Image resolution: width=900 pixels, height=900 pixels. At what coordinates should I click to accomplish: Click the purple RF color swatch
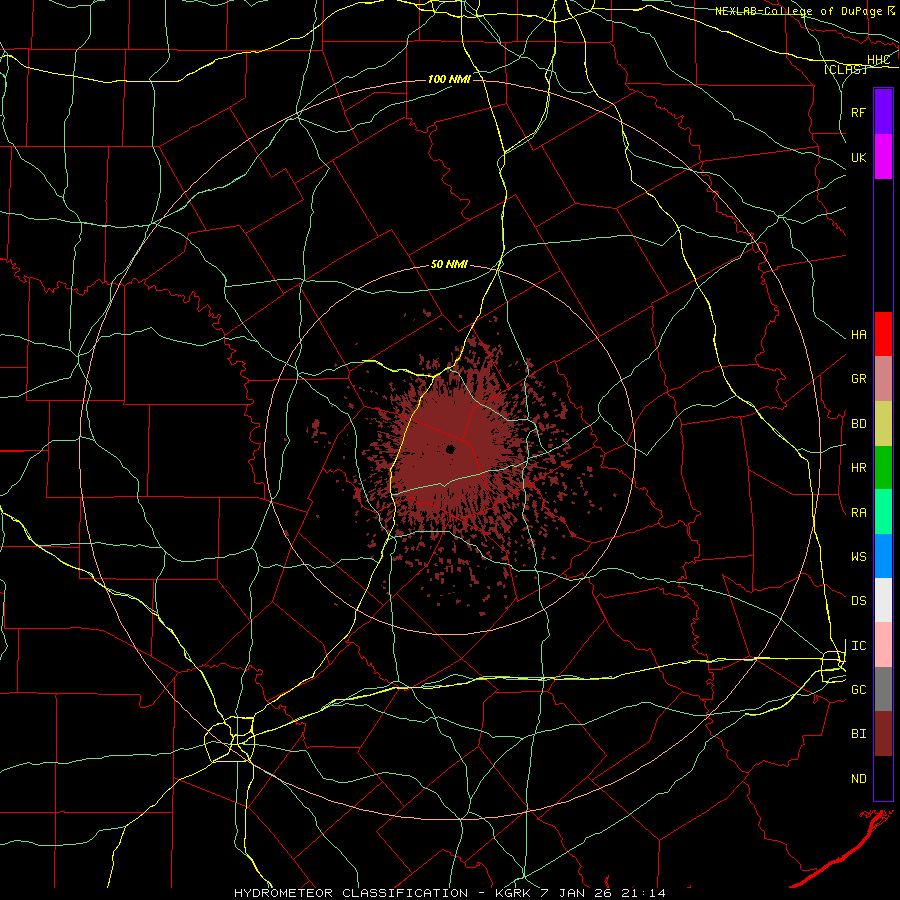tap(883, 112)
